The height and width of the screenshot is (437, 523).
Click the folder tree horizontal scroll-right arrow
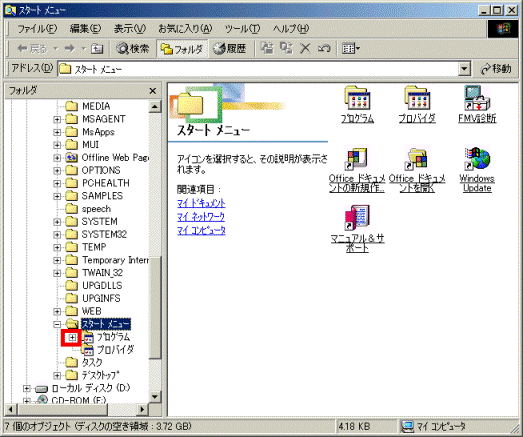tap(143, 409)
